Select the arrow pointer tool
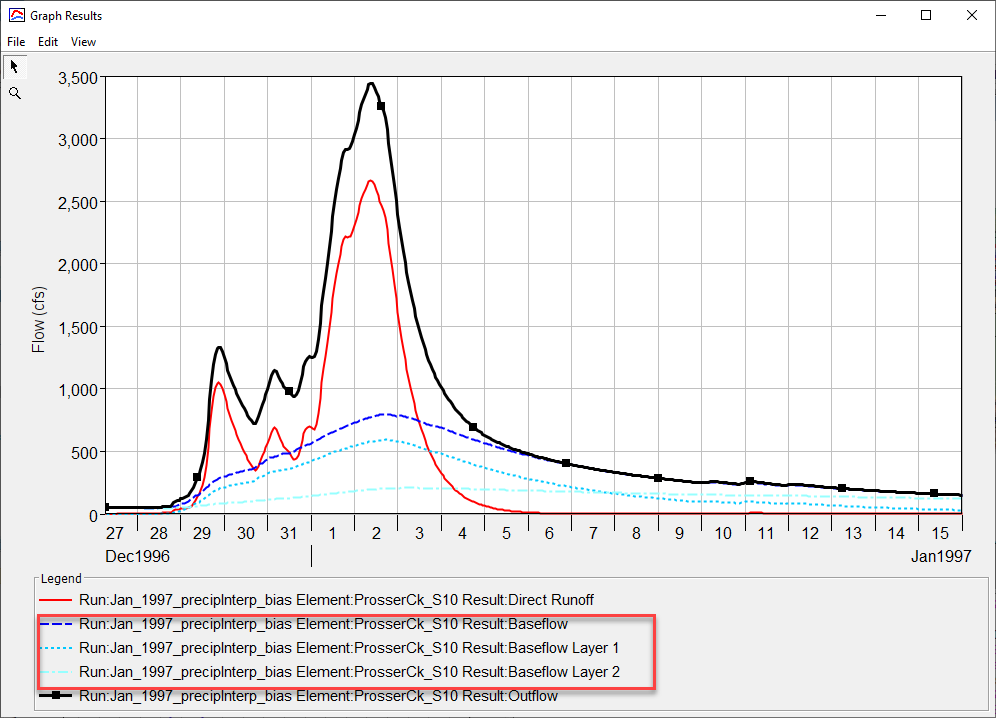The image size is (996, 718). 14,65
